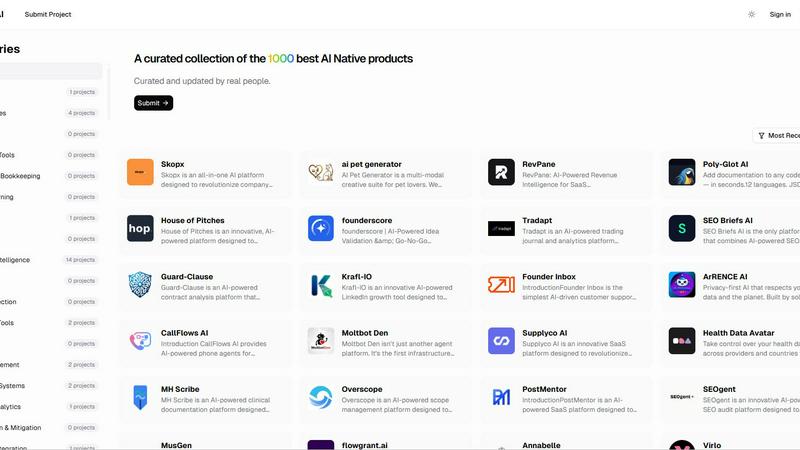
Task: Open the Krafl-IO K logo icon
Action: click(x=321, y=284)
